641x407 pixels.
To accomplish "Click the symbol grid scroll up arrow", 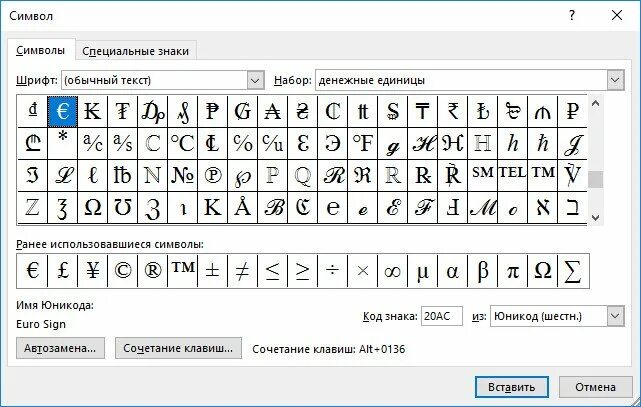I will [x=596, y=103].
